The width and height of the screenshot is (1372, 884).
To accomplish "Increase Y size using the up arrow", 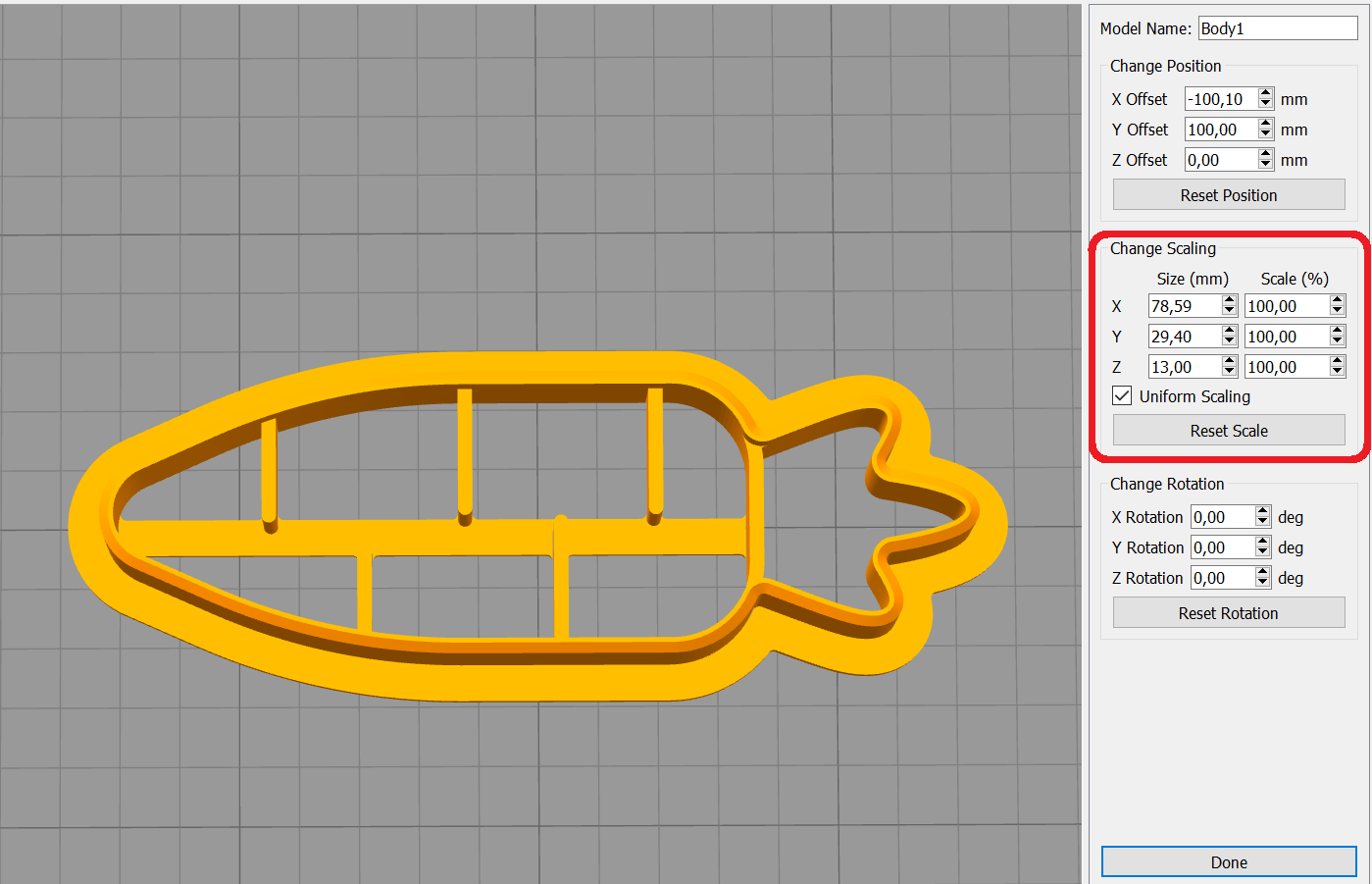I will [1230, 331].
